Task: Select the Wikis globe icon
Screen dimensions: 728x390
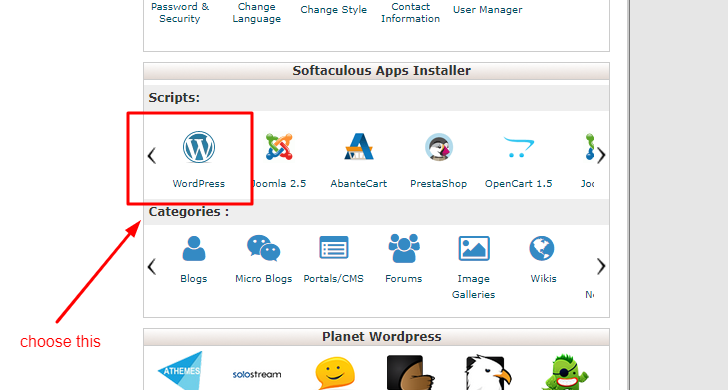Action: point(542,248)
